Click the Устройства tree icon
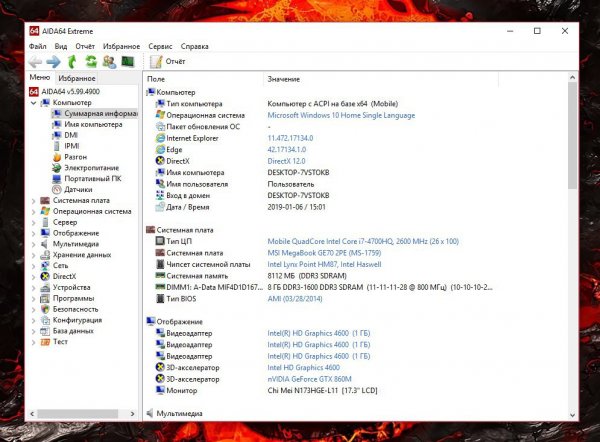The width and height of the screenshot is (600, 442). 45,287
